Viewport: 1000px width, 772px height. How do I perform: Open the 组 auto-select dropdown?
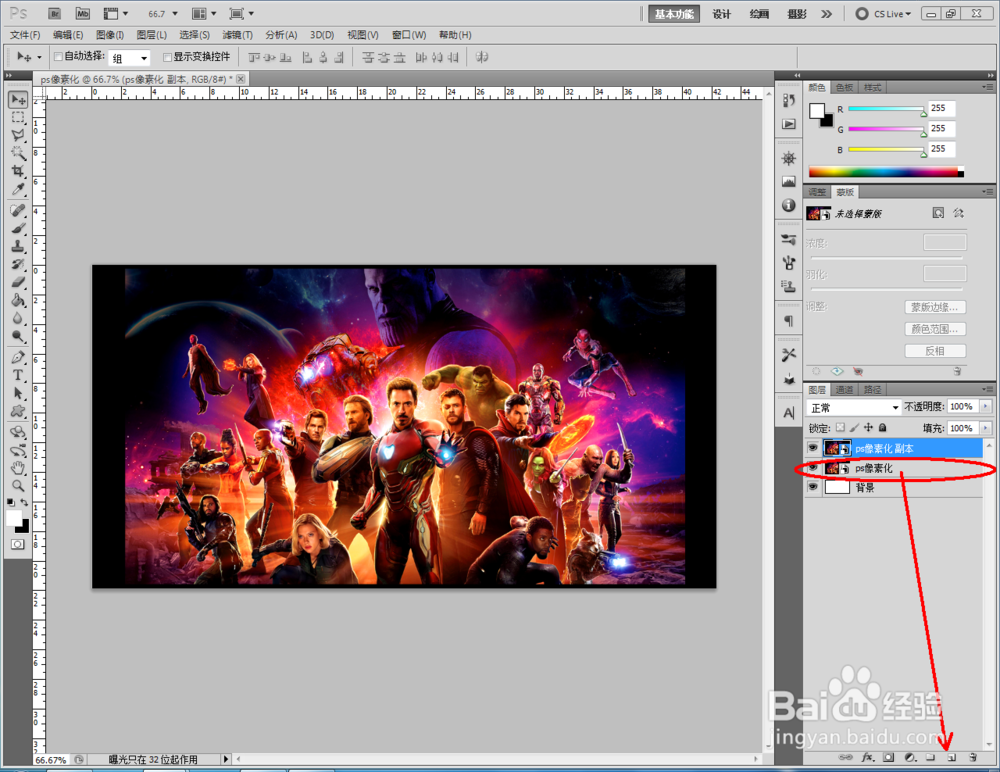pyautogui.click(x=129, y=58)
